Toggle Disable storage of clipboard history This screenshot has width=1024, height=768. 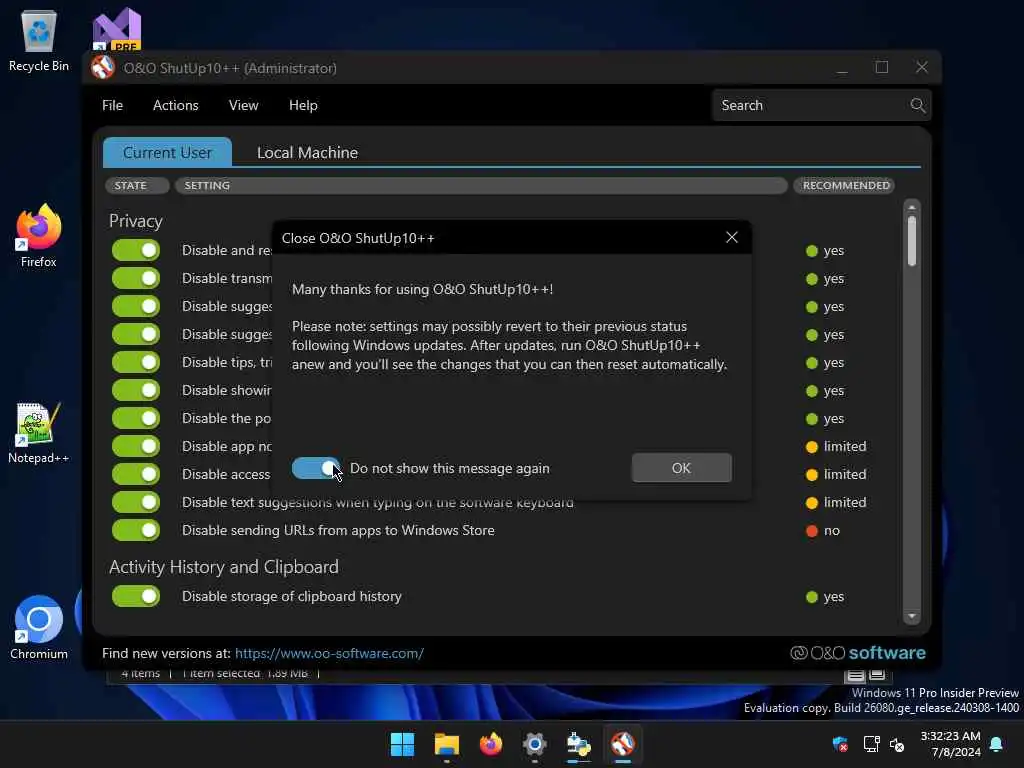pyautogui.click(x=136, y=596)
